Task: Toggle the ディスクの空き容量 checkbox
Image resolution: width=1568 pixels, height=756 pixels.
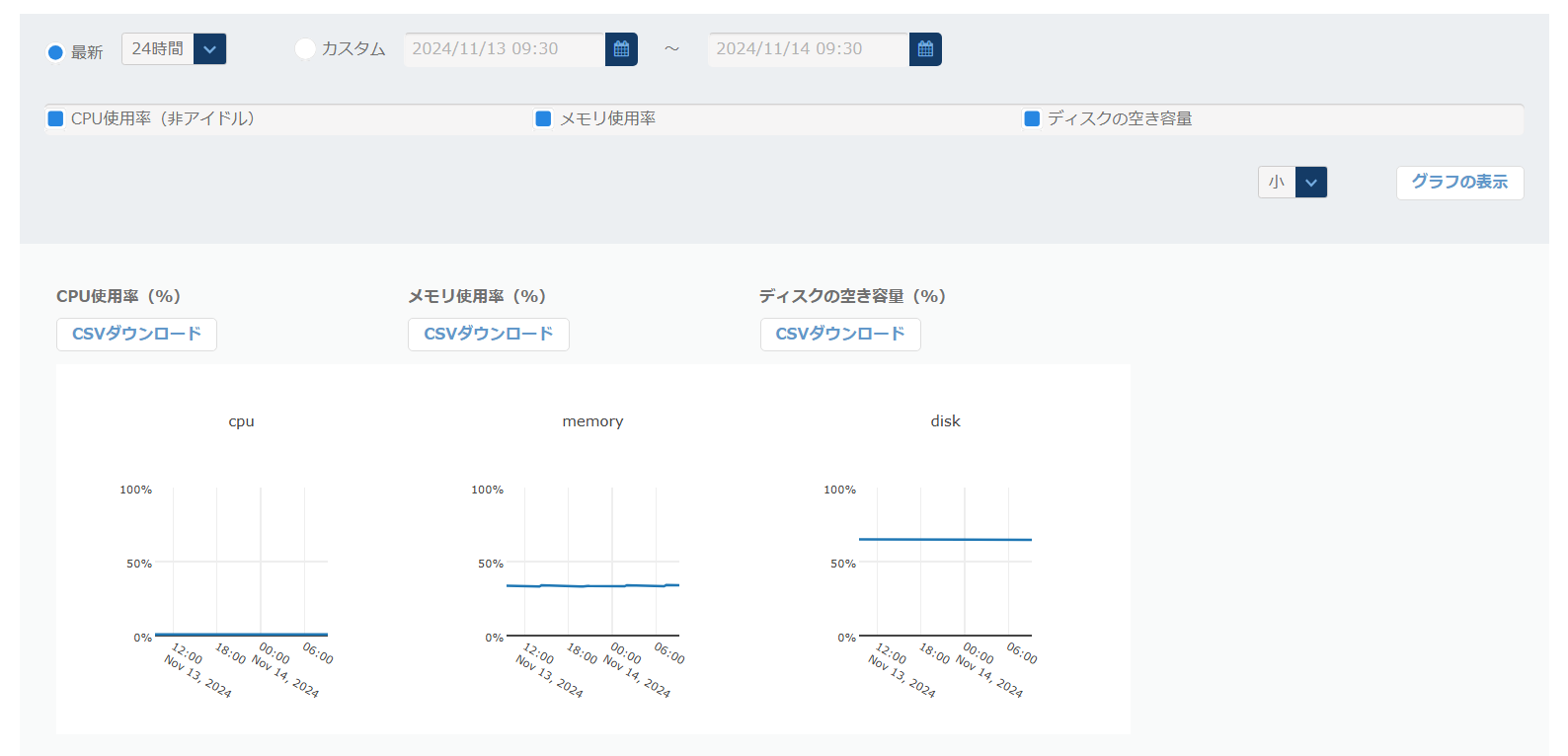Action: point(1032,118)
